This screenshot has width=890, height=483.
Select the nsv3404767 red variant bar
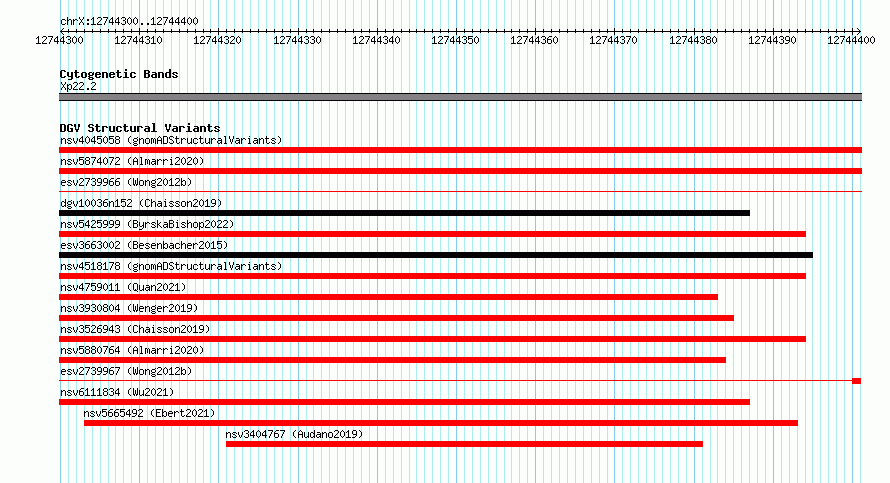pyautogui.click(x=464, y=444)
